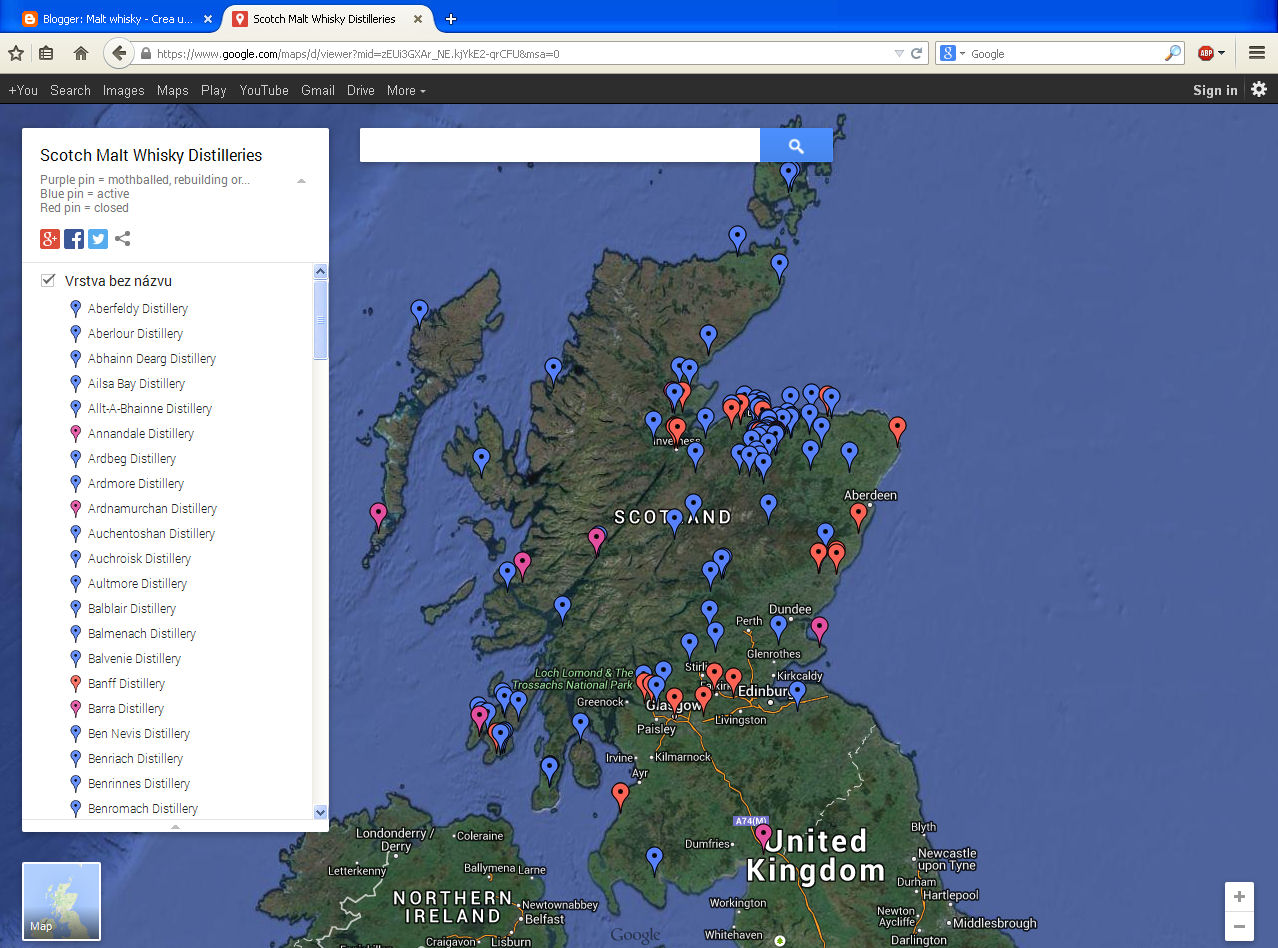The width and height of the screenshot is (1278, 948).
Task: Expand the map description text
Action: pos(301,181)
